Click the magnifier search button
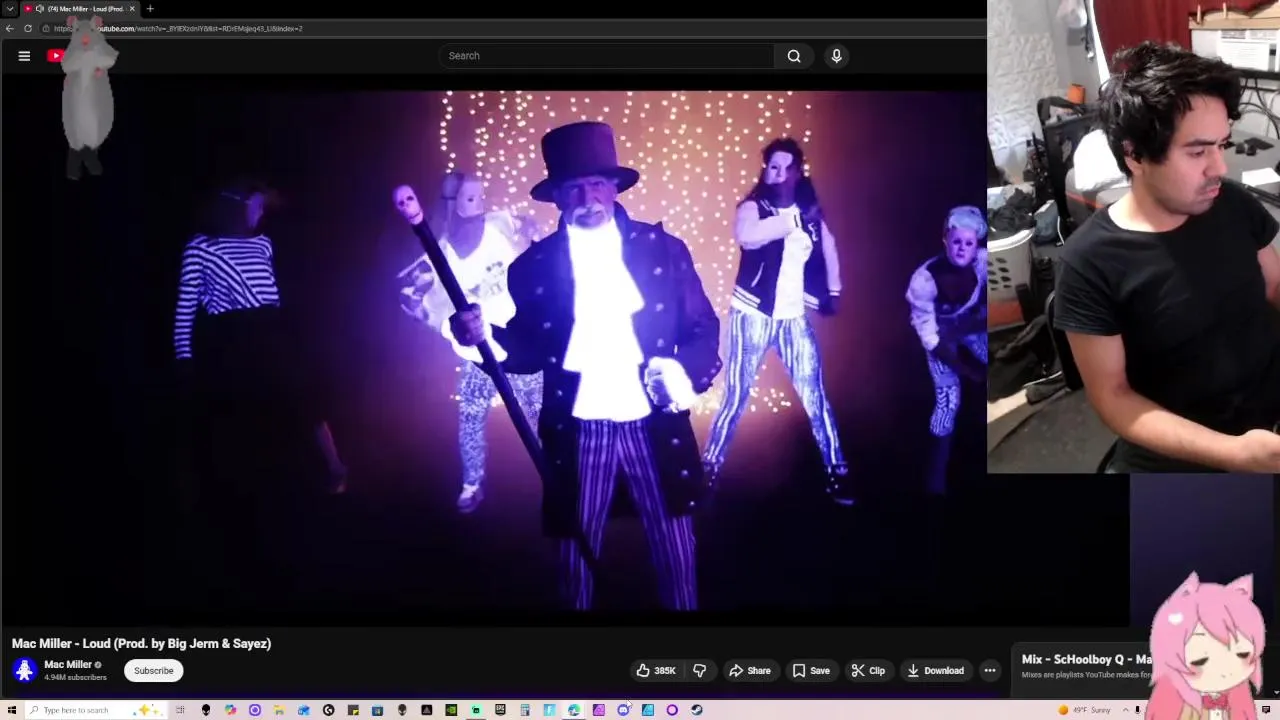The height and width of the screenshot is (720, 1280). (794, 56)
